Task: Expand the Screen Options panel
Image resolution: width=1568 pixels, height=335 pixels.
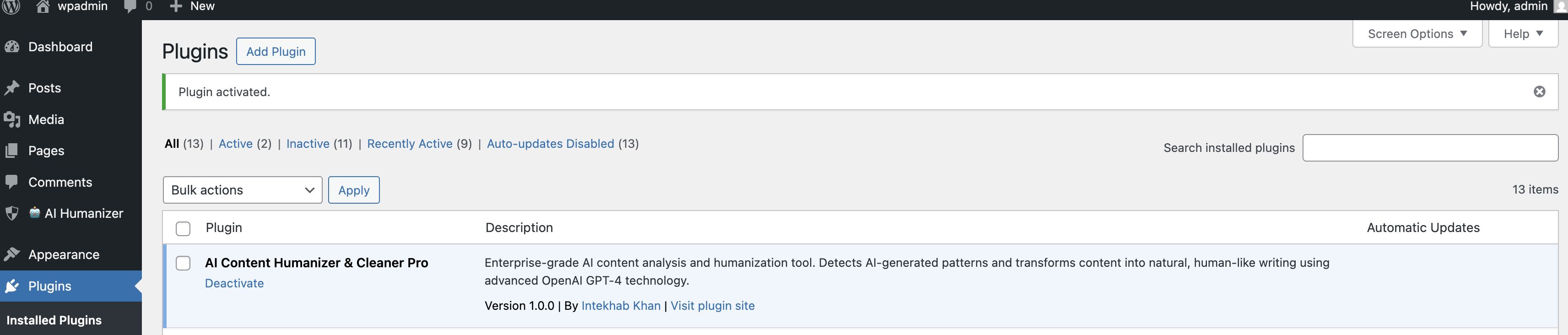Action: [x=1417, y=34]
